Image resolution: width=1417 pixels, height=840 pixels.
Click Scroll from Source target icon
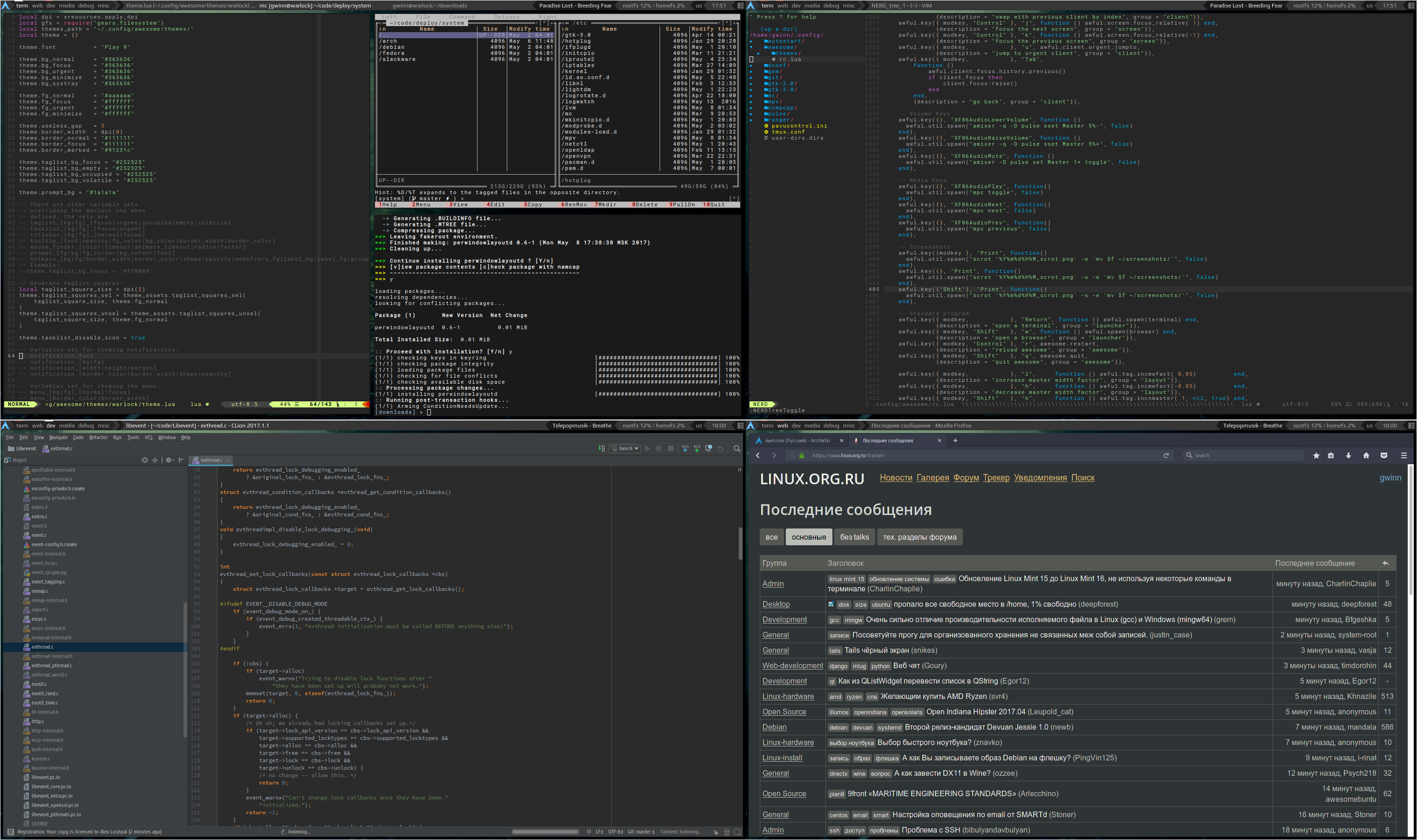coord(144,460)
